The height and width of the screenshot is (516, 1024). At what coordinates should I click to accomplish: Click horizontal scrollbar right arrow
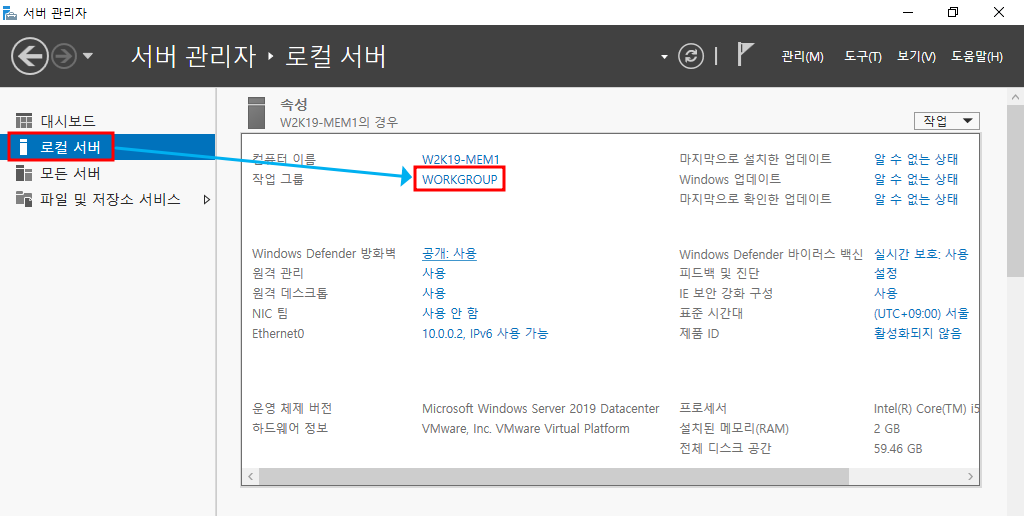tap(971, 477)
